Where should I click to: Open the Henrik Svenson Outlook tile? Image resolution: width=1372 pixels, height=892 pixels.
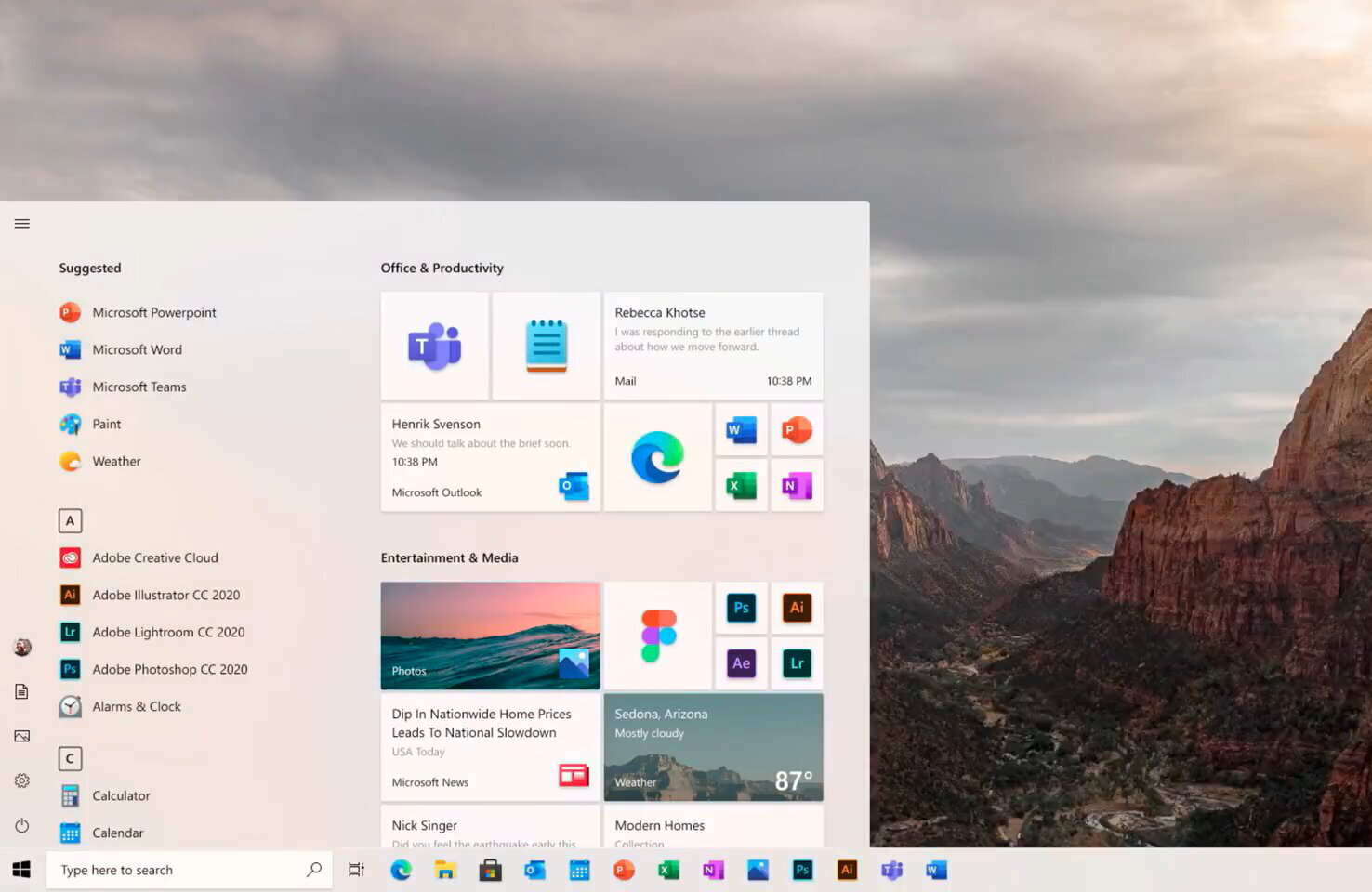[491, 457]
